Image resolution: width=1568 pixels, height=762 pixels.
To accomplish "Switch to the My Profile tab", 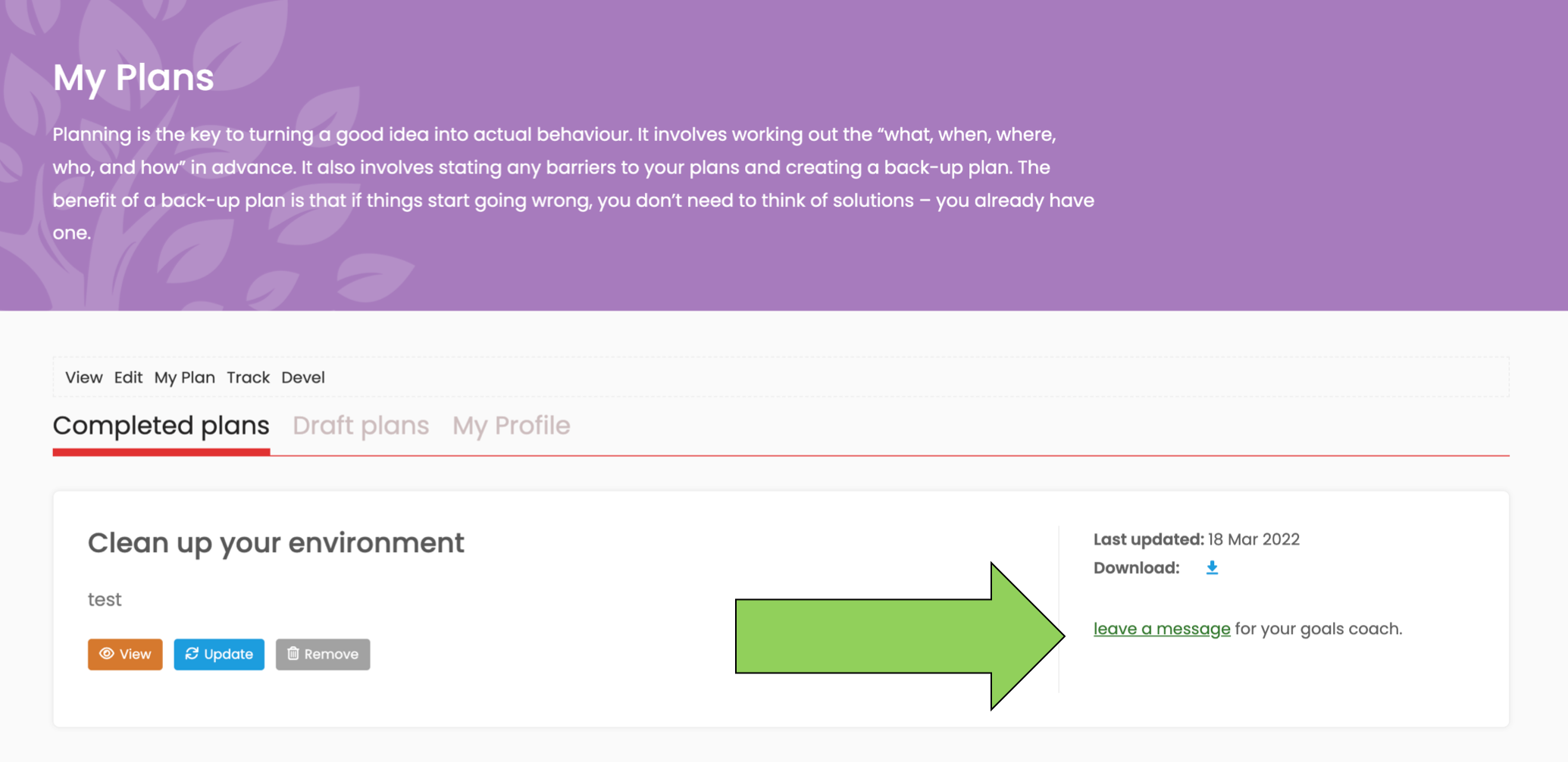I will (x=511, y=426).
